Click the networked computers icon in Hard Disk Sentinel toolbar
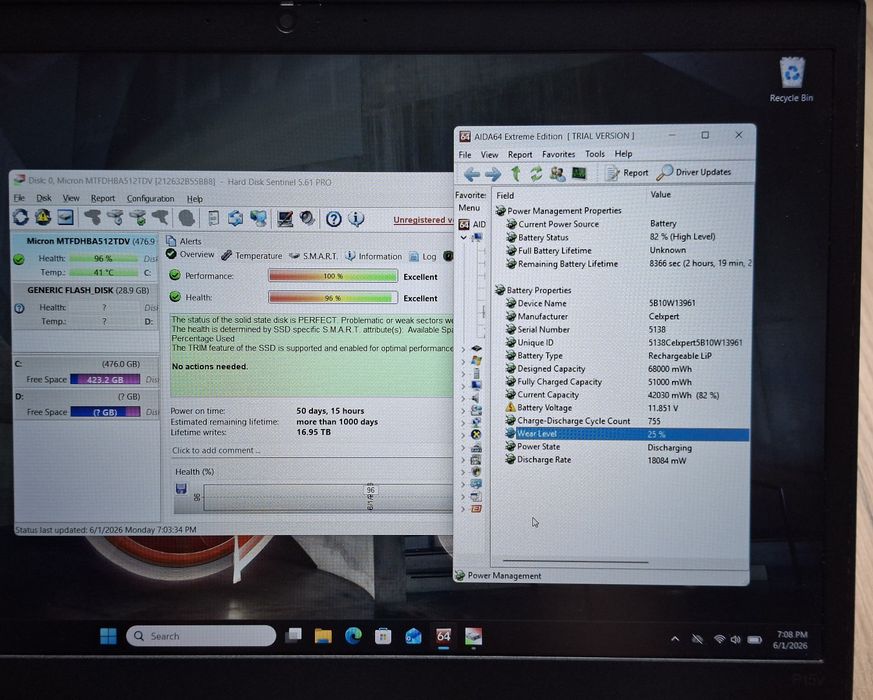Screen dimensions: 873x700 click(258, 218)
